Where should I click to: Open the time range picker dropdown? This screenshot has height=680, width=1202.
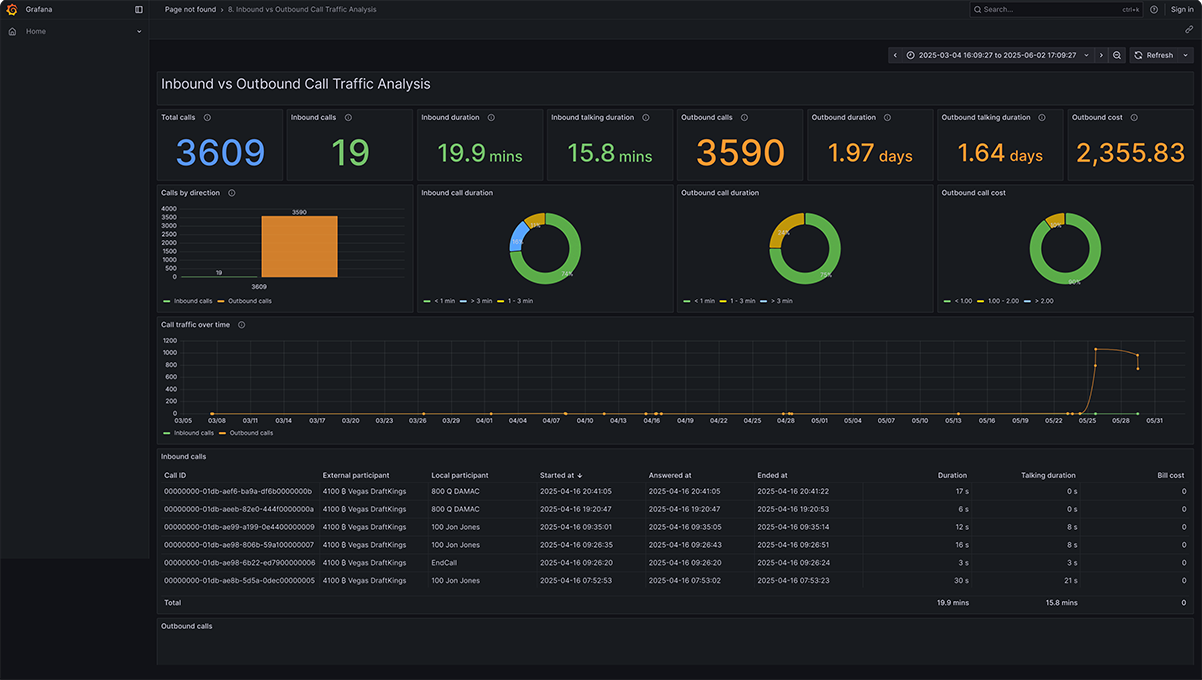click(997, 55)
